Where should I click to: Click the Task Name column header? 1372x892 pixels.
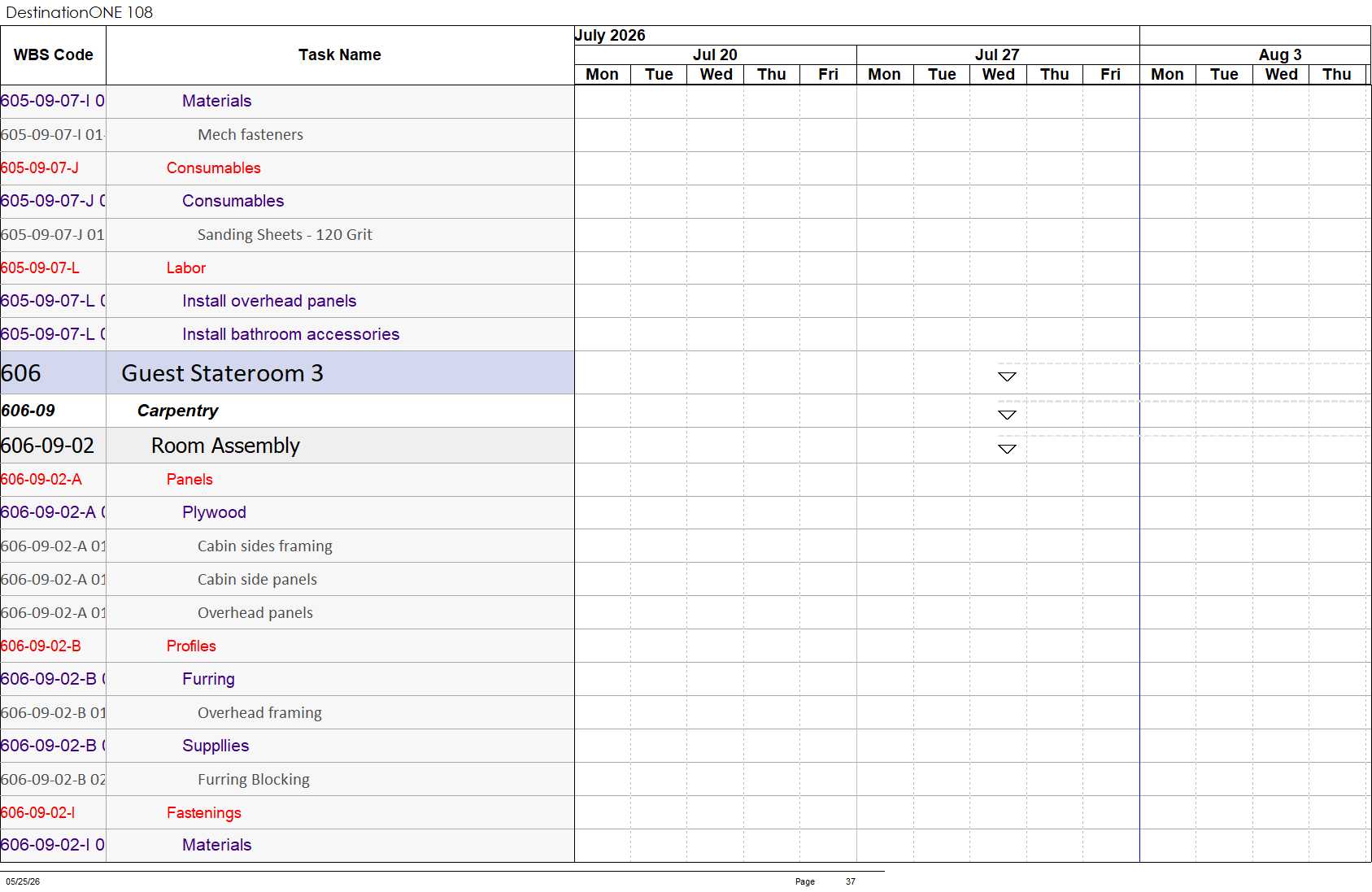[340, 54]
